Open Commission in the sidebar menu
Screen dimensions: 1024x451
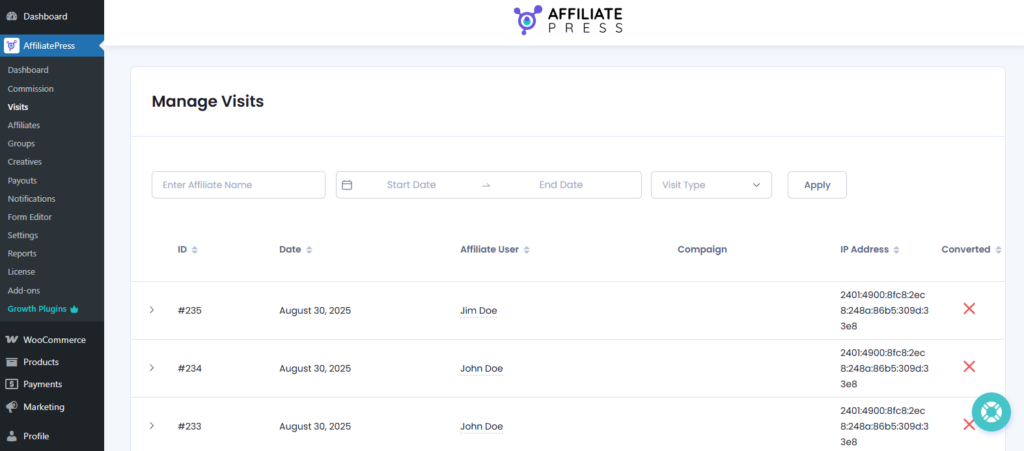pyautogui.click(x=30, y=89)
